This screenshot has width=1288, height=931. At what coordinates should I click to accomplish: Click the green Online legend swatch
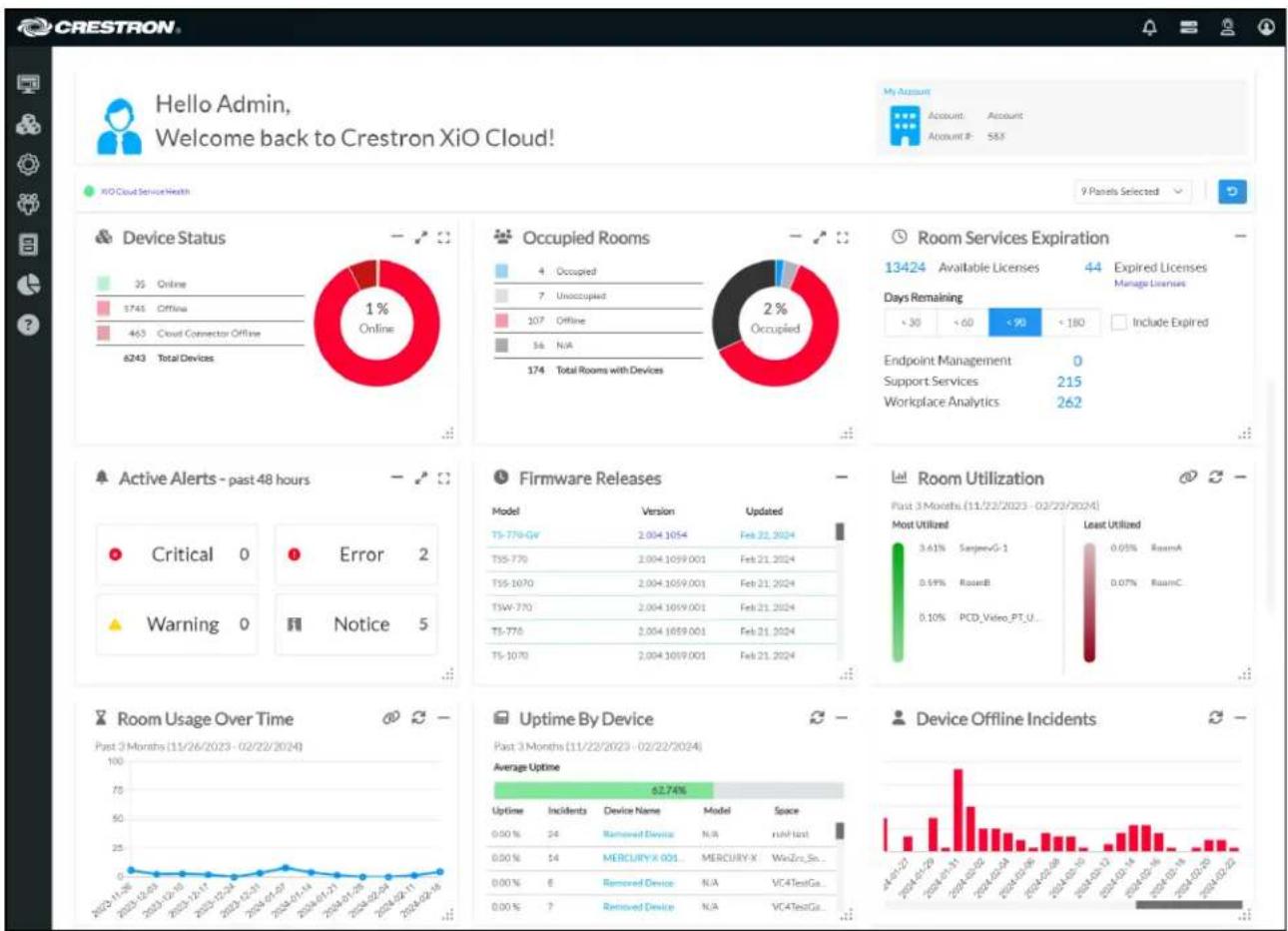tap(104, 284)
